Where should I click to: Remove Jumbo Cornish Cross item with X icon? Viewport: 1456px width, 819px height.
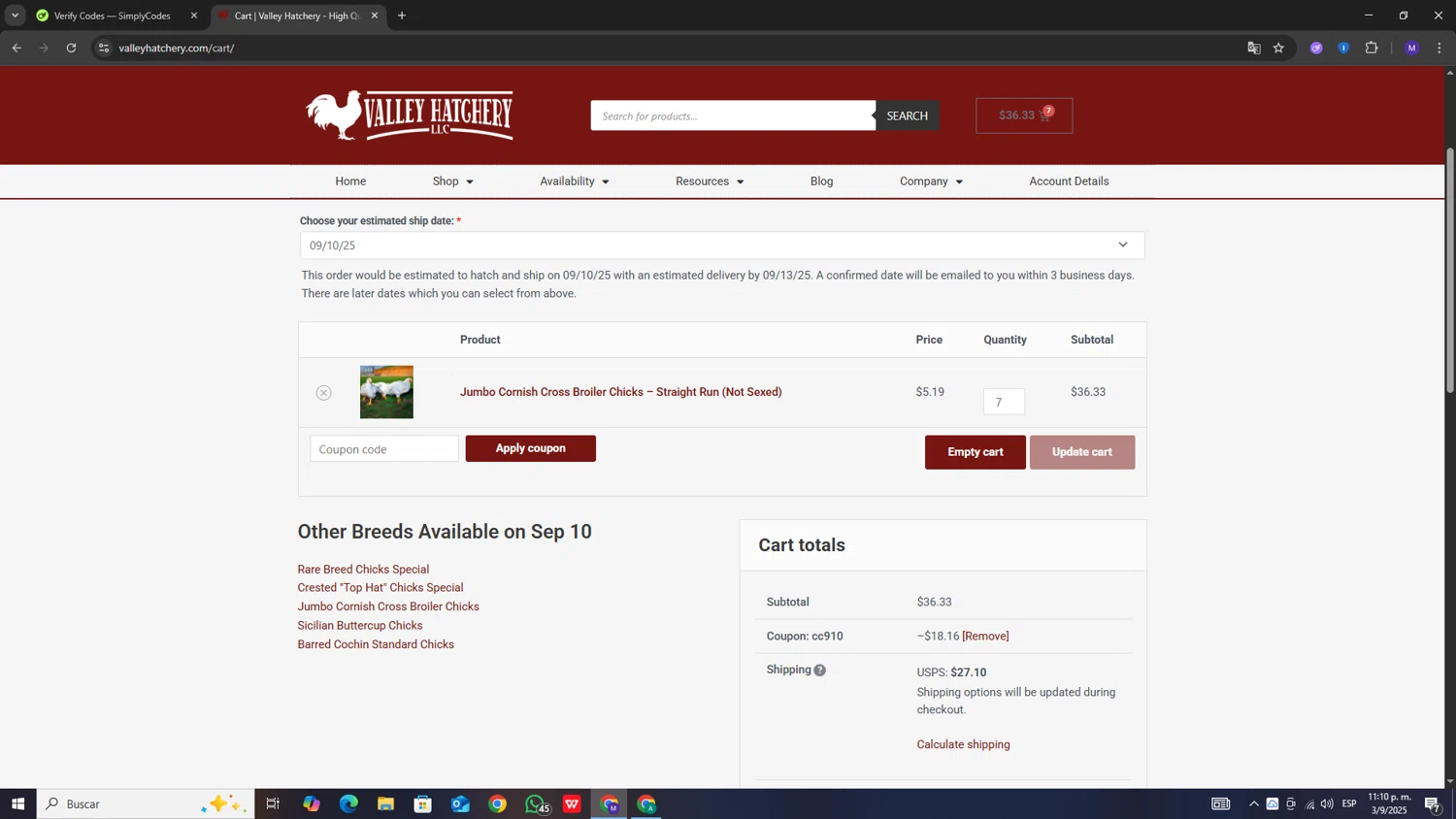pos(324,393)
